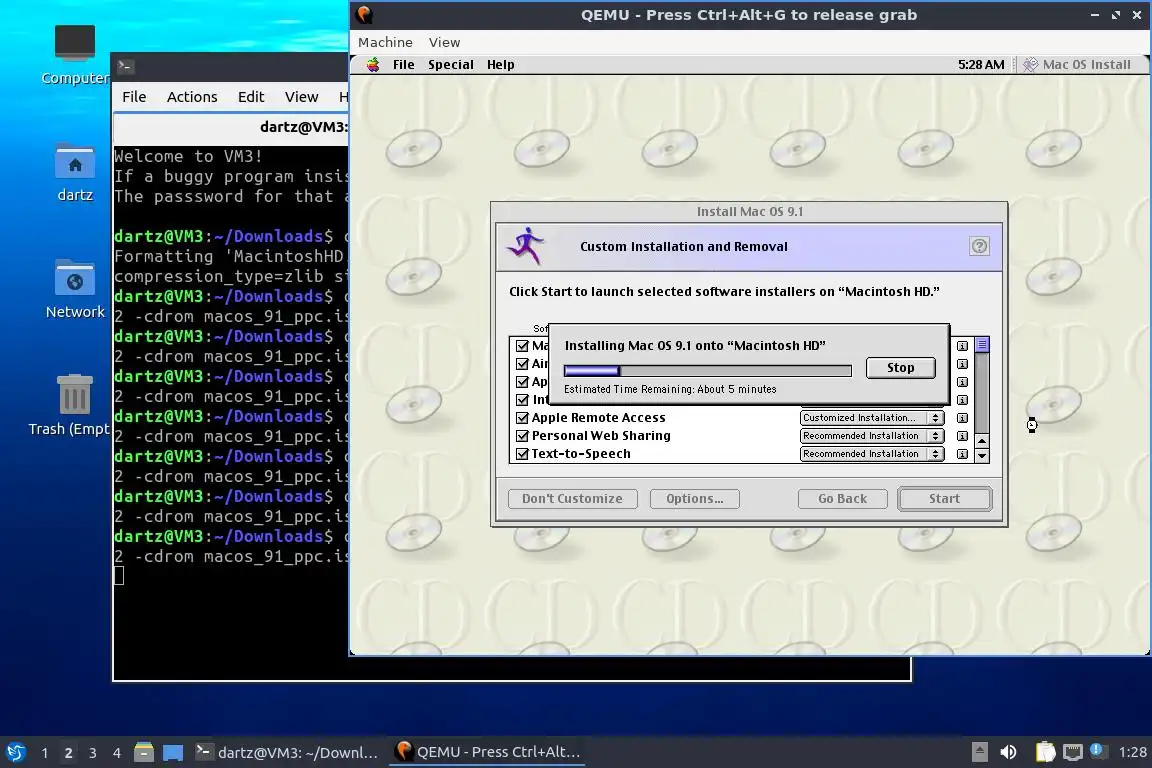Open Mac OS Help menu

point(500,65)
